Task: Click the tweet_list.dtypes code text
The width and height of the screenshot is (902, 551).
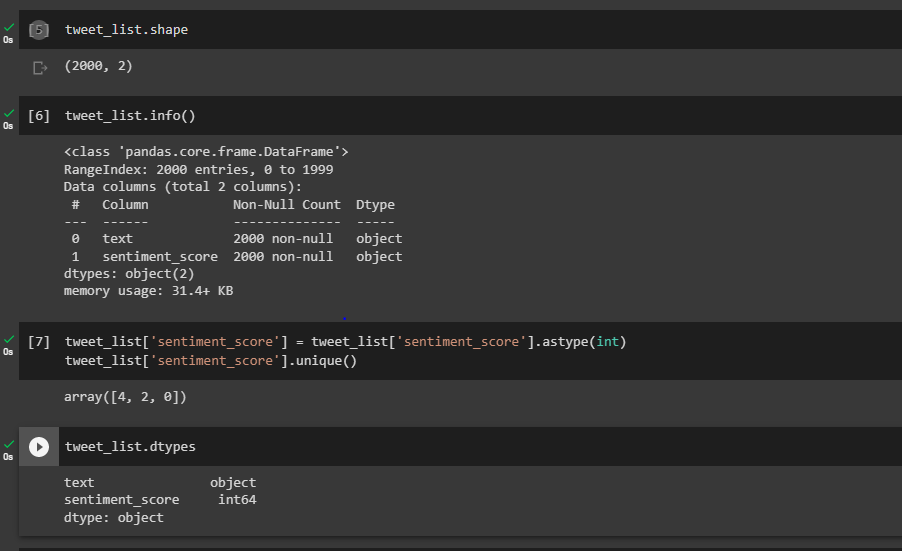Action: pyautogui.click(x=130, y=447)
